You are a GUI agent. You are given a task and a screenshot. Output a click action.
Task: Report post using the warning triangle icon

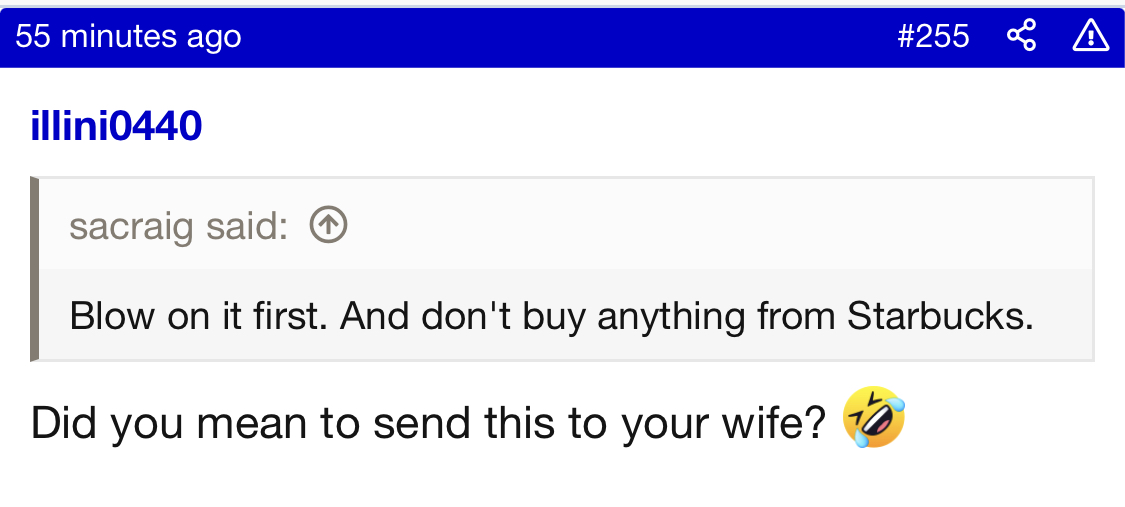pyautogui.click(x=1089, y=37)
